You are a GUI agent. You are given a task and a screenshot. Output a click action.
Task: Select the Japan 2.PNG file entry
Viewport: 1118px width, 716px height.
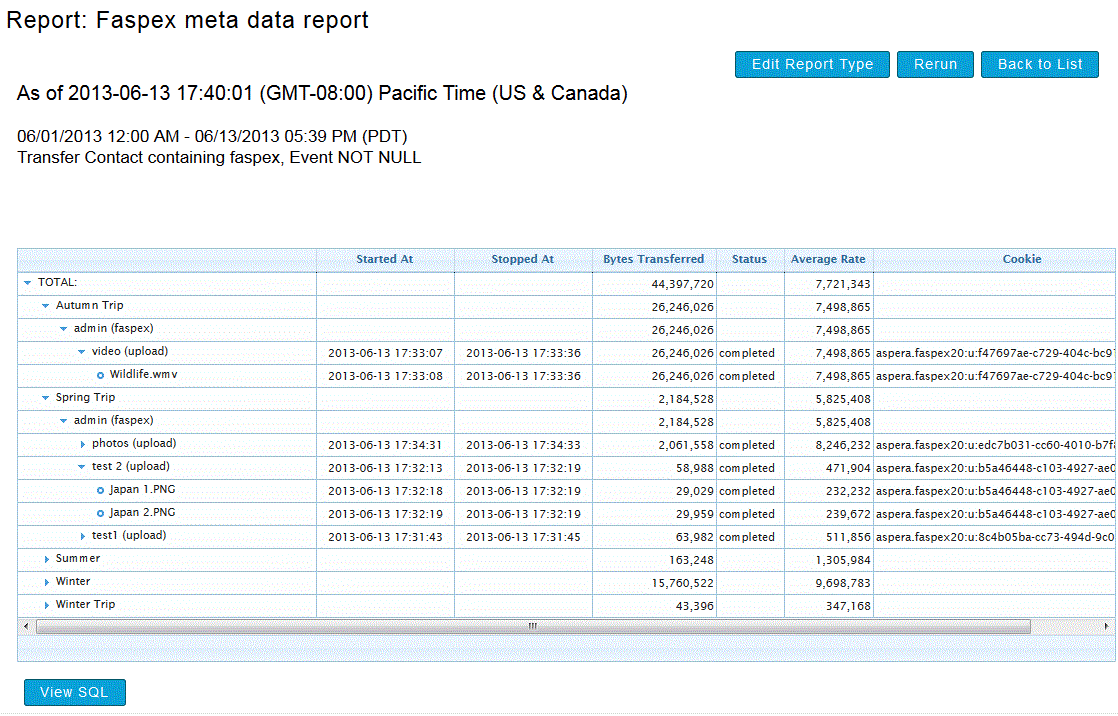[x=142, y=513]
